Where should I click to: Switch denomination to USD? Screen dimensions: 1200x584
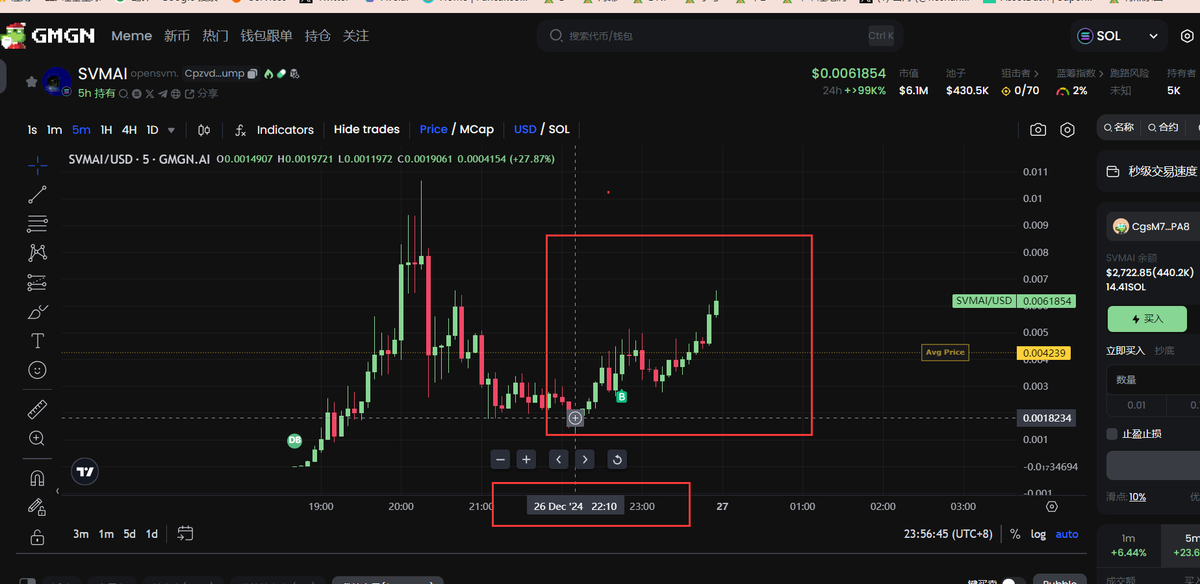pos(525,130)
